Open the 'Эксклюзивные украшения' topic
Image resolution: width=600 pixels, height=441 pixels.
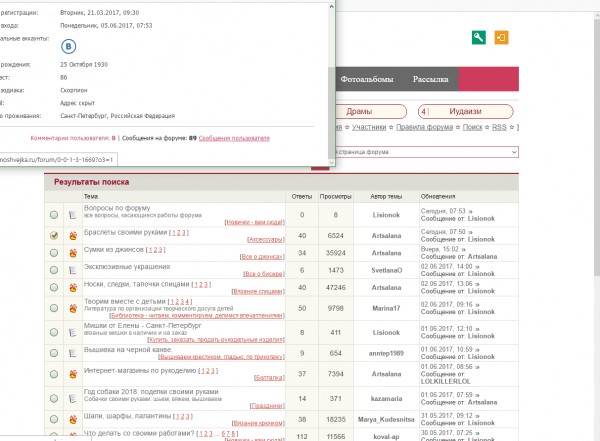pos(127,267)
